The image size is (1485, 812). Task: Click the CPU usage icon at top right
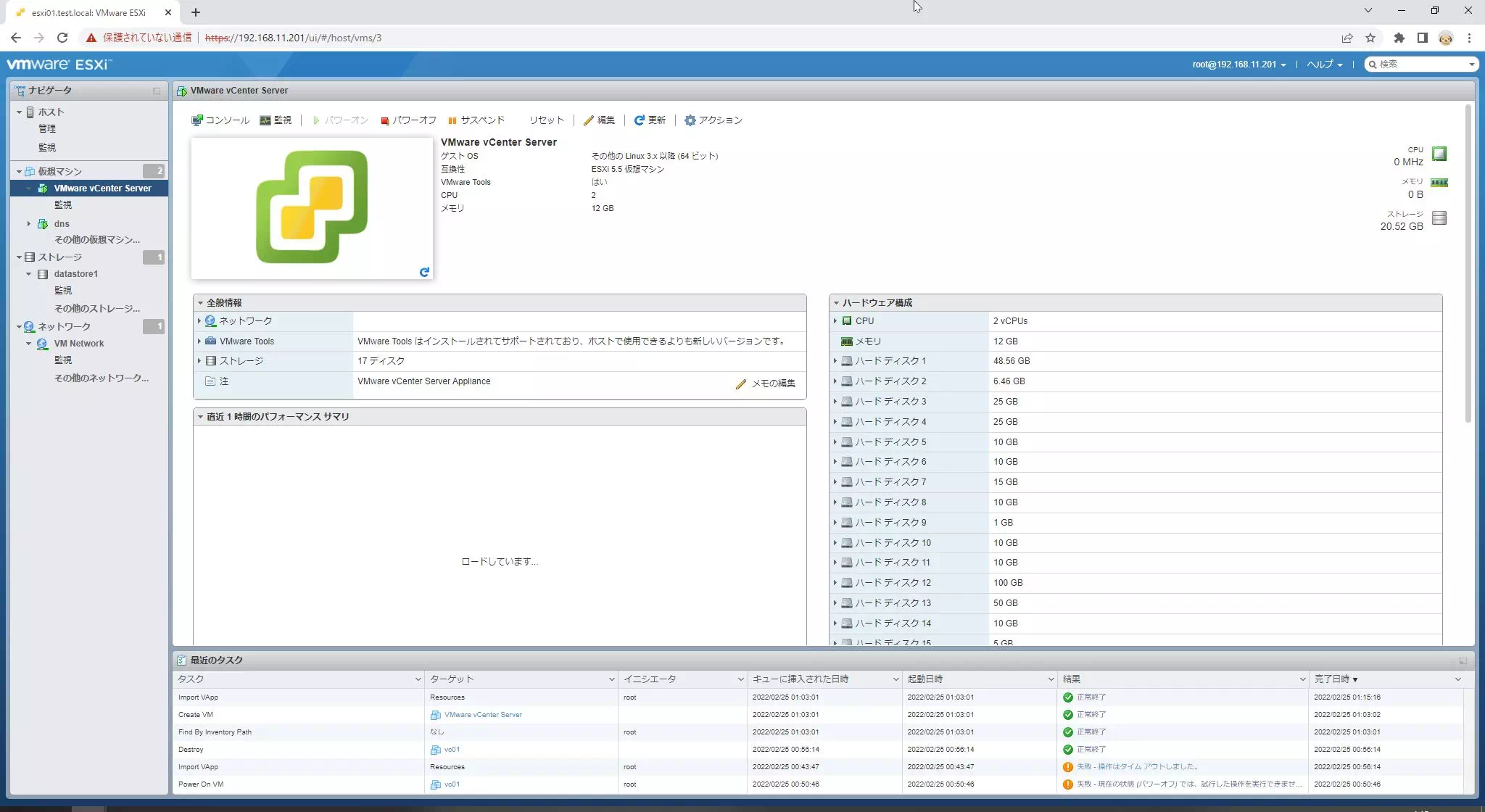1439,154
